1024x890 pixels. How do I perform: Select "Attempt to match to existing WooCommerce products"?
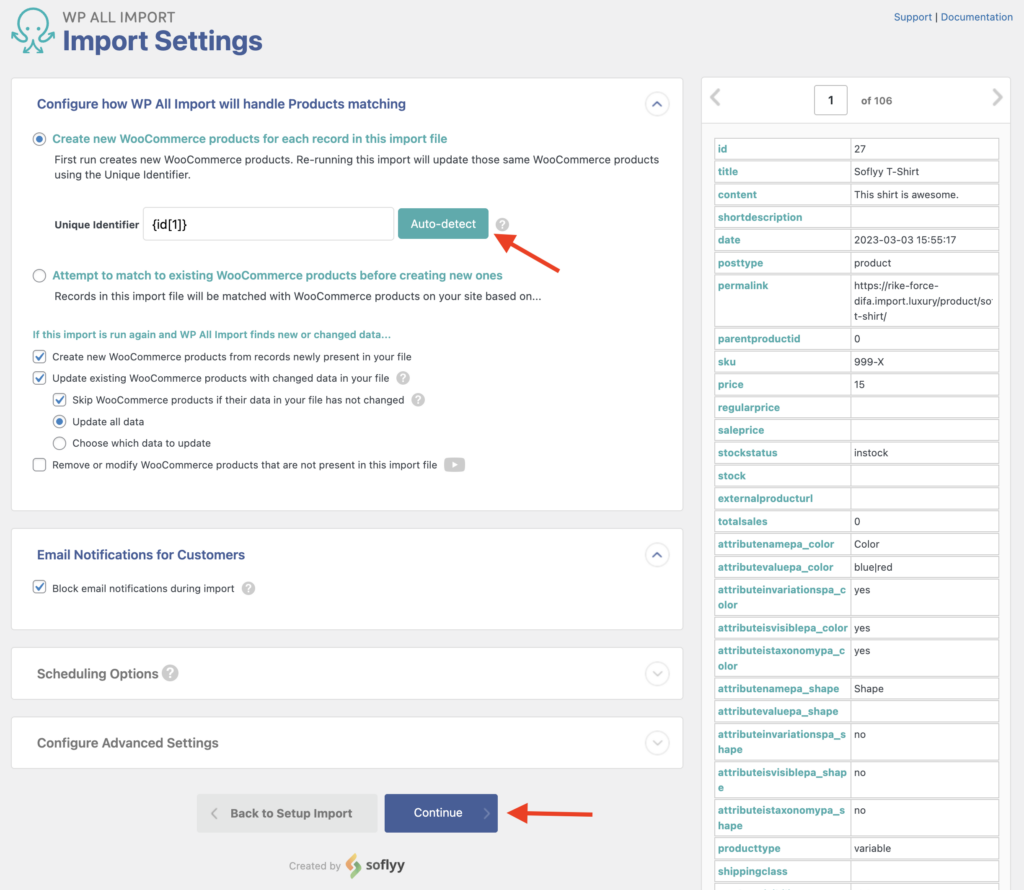(x=37, y=275)
